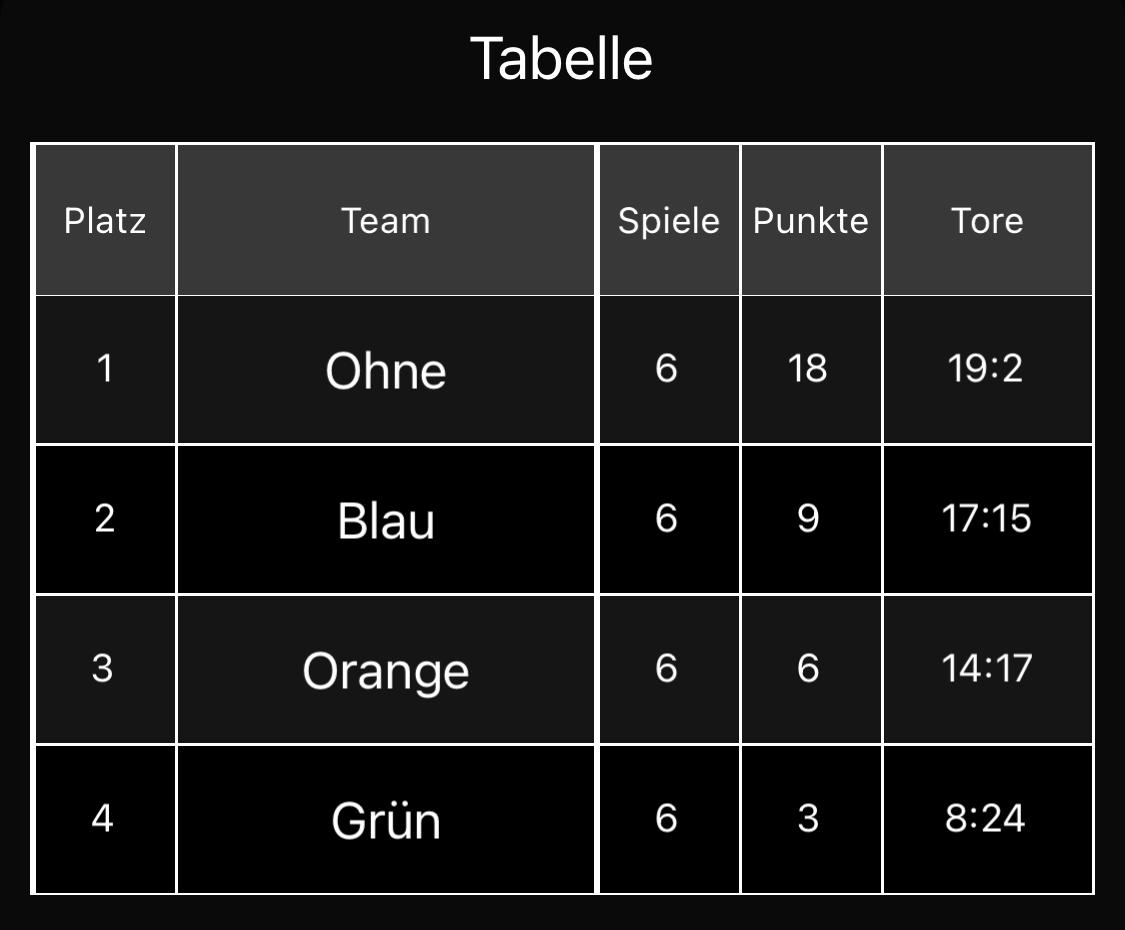The image size is (1125, 930).
Task: Select team Blau in the table
Action: coord(386,520)
